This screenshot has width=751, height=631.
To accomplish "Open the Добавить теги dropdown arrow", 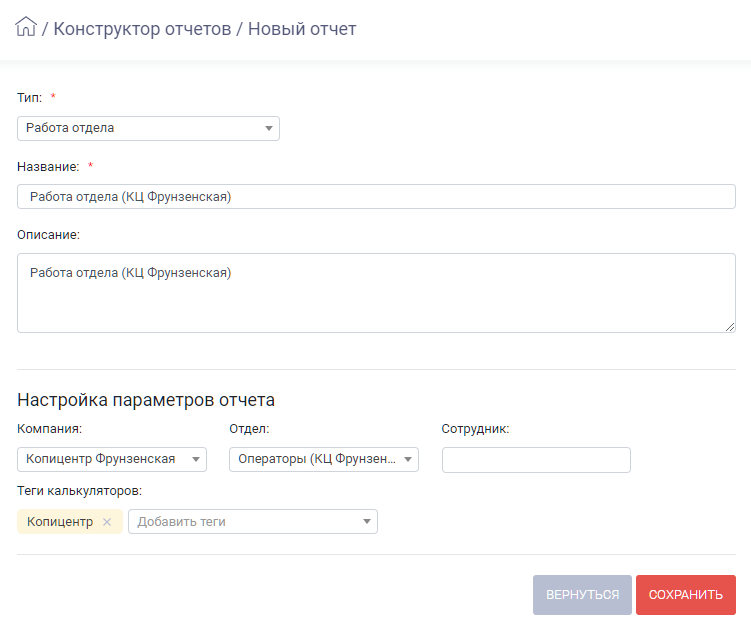I will 367,522.
